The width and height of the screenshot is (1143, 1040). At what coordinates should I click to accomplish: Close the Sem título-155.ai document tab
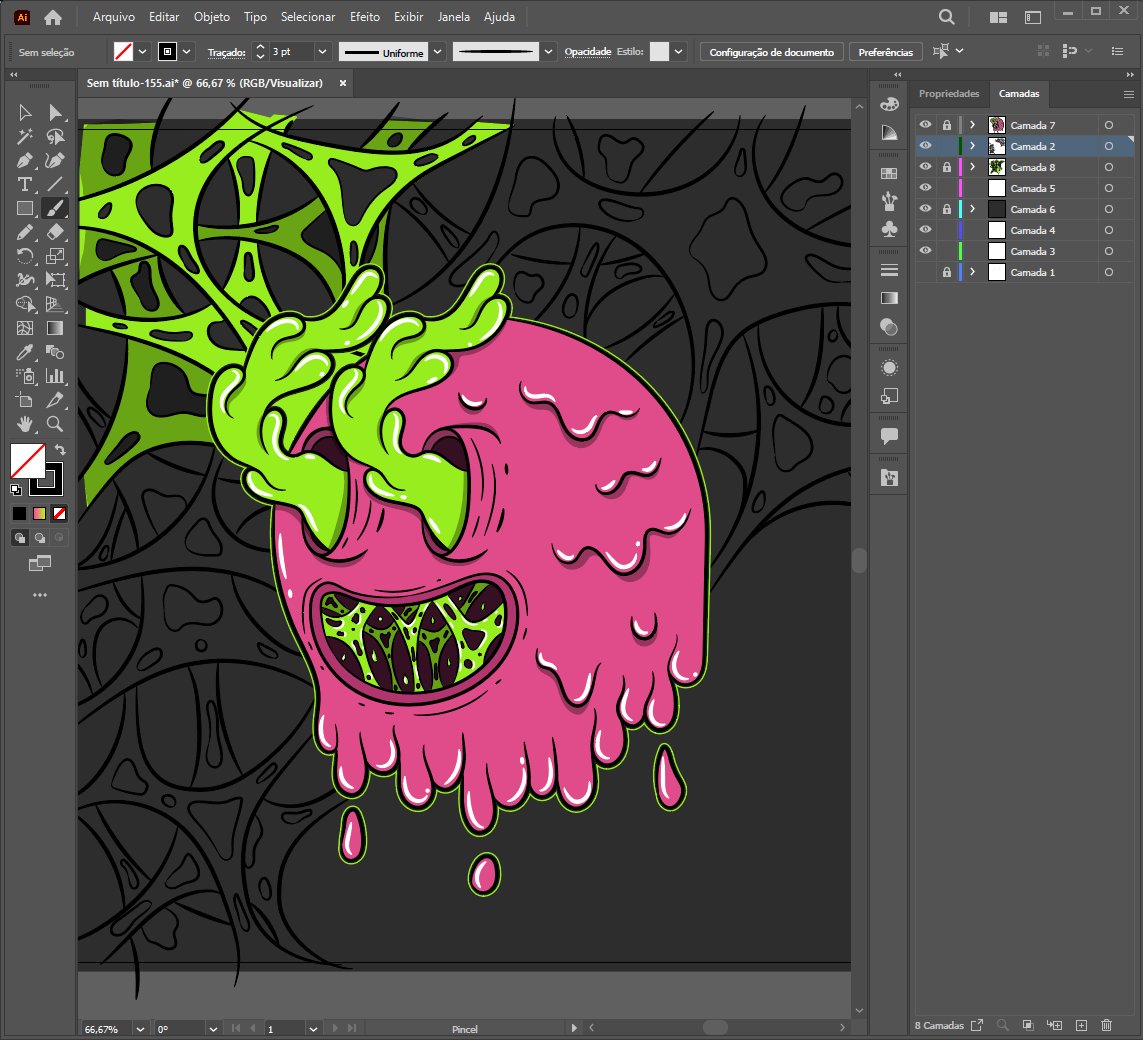(x=343, y=83)
